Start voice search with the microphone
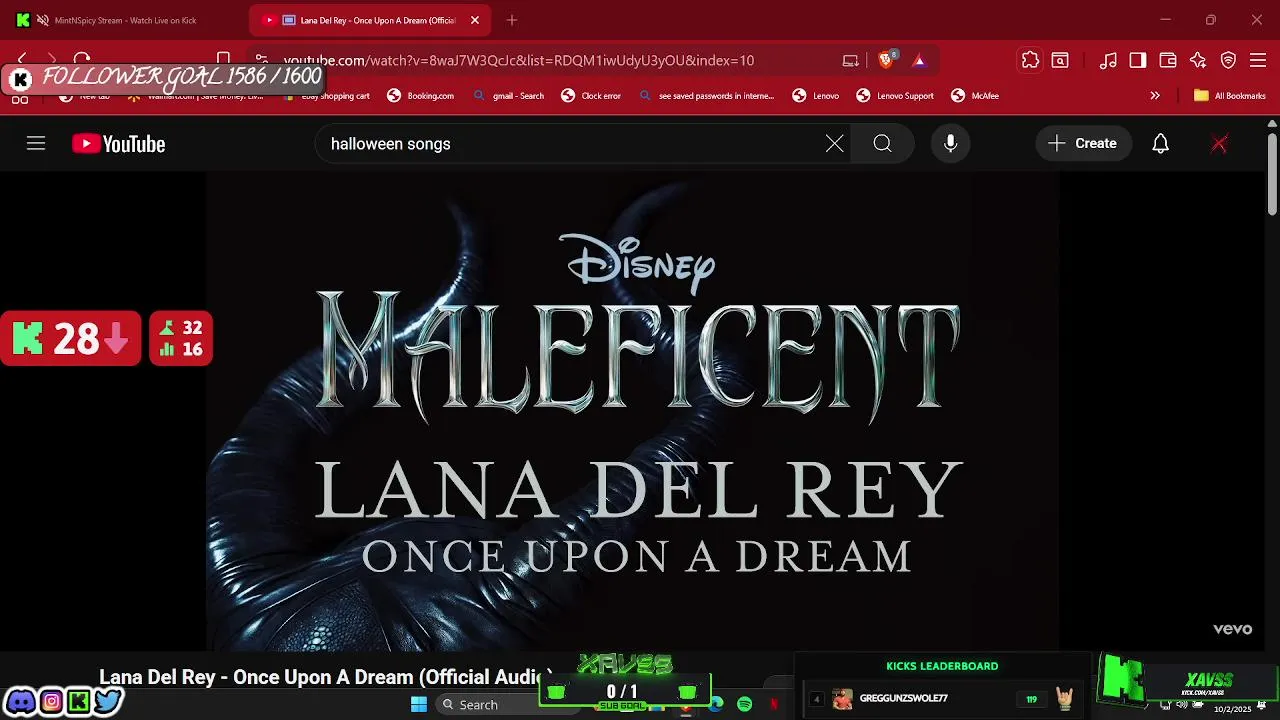 click(951, 144)
